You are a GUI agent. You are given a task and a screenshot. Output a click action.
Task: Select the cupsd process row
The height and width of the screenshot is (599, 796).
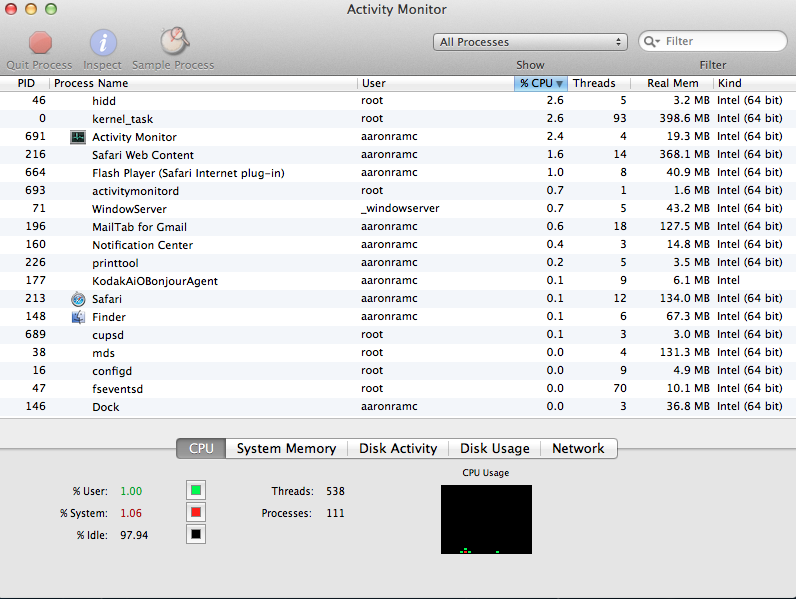(x=398, y=335)
